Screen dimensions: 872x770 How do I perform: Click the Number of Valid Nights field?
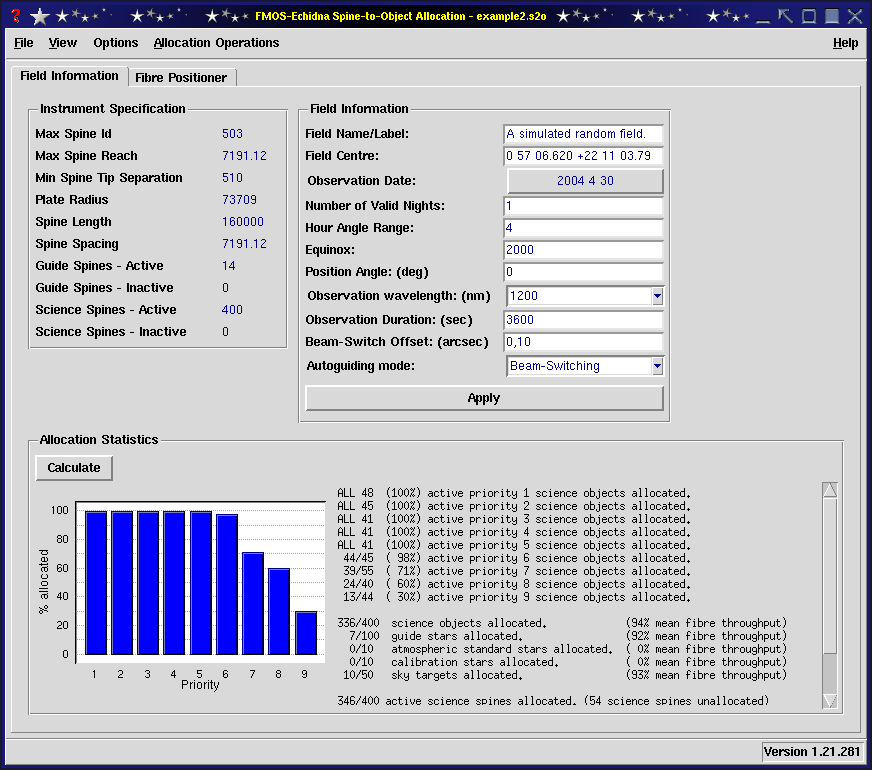click(583, 206)
